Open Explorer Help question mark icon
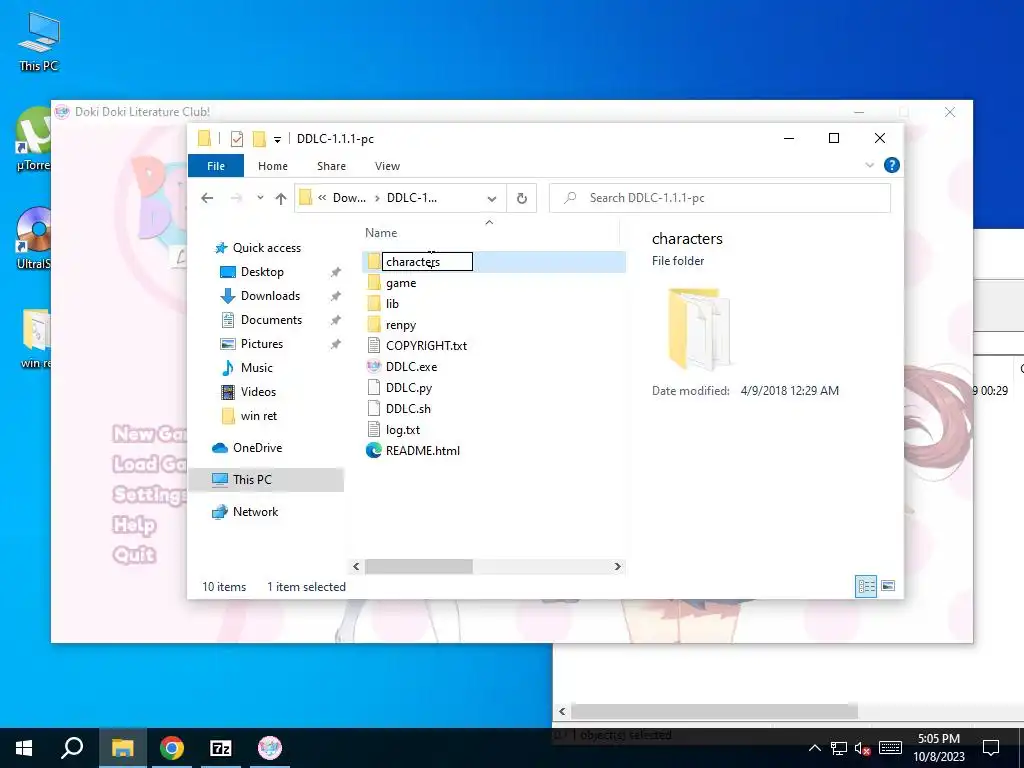Image resolution: width=1024 pixels, height=768 pixels. [x=891, y=165]
